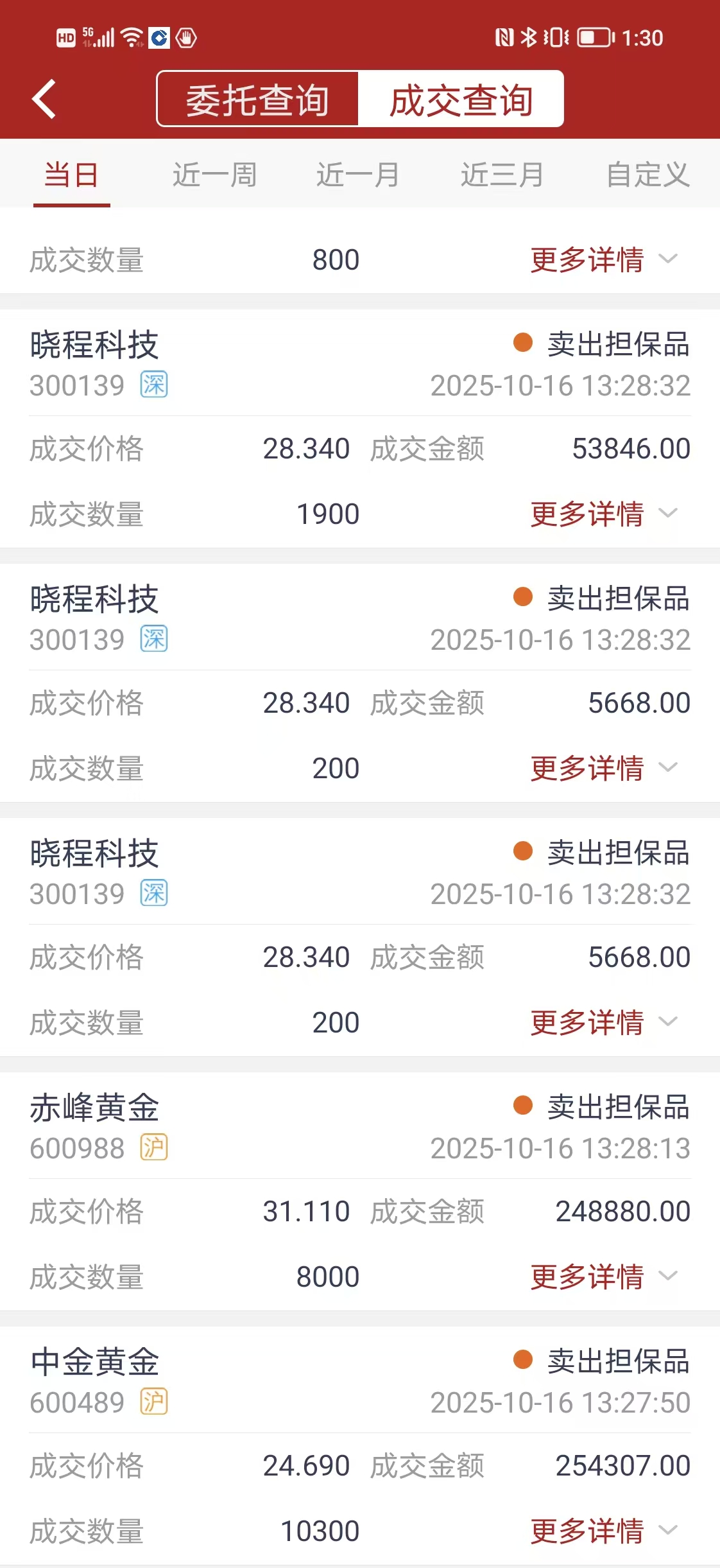The height and width of the screenshot is (1568, 720).
Task: Expand 更多详情 for 800 quantity record
Action: point(604,260)
